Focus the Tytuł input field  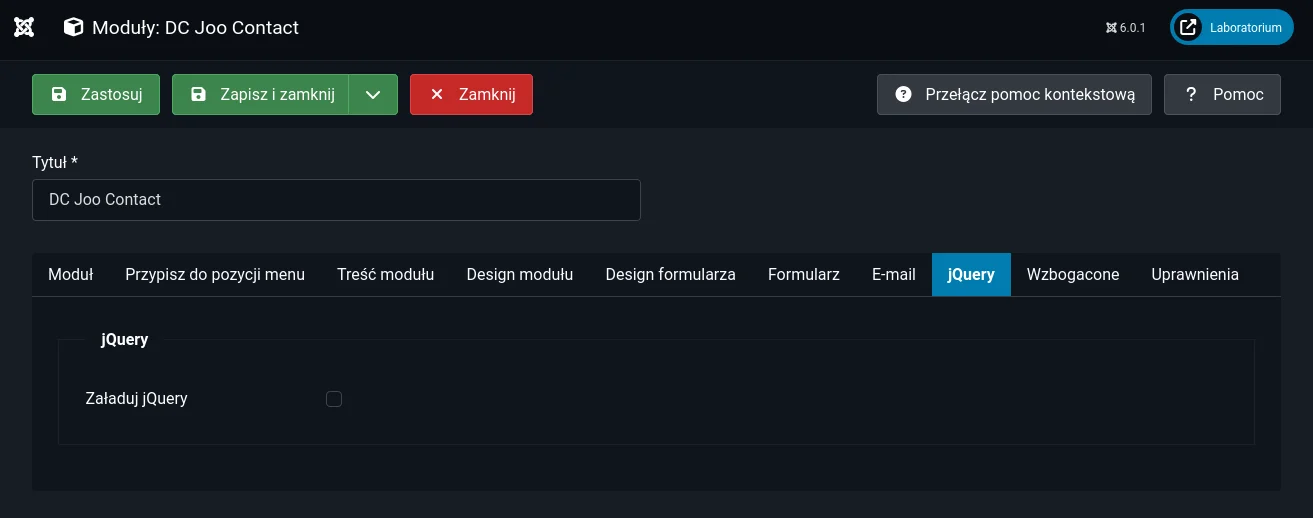click(336, 200)
